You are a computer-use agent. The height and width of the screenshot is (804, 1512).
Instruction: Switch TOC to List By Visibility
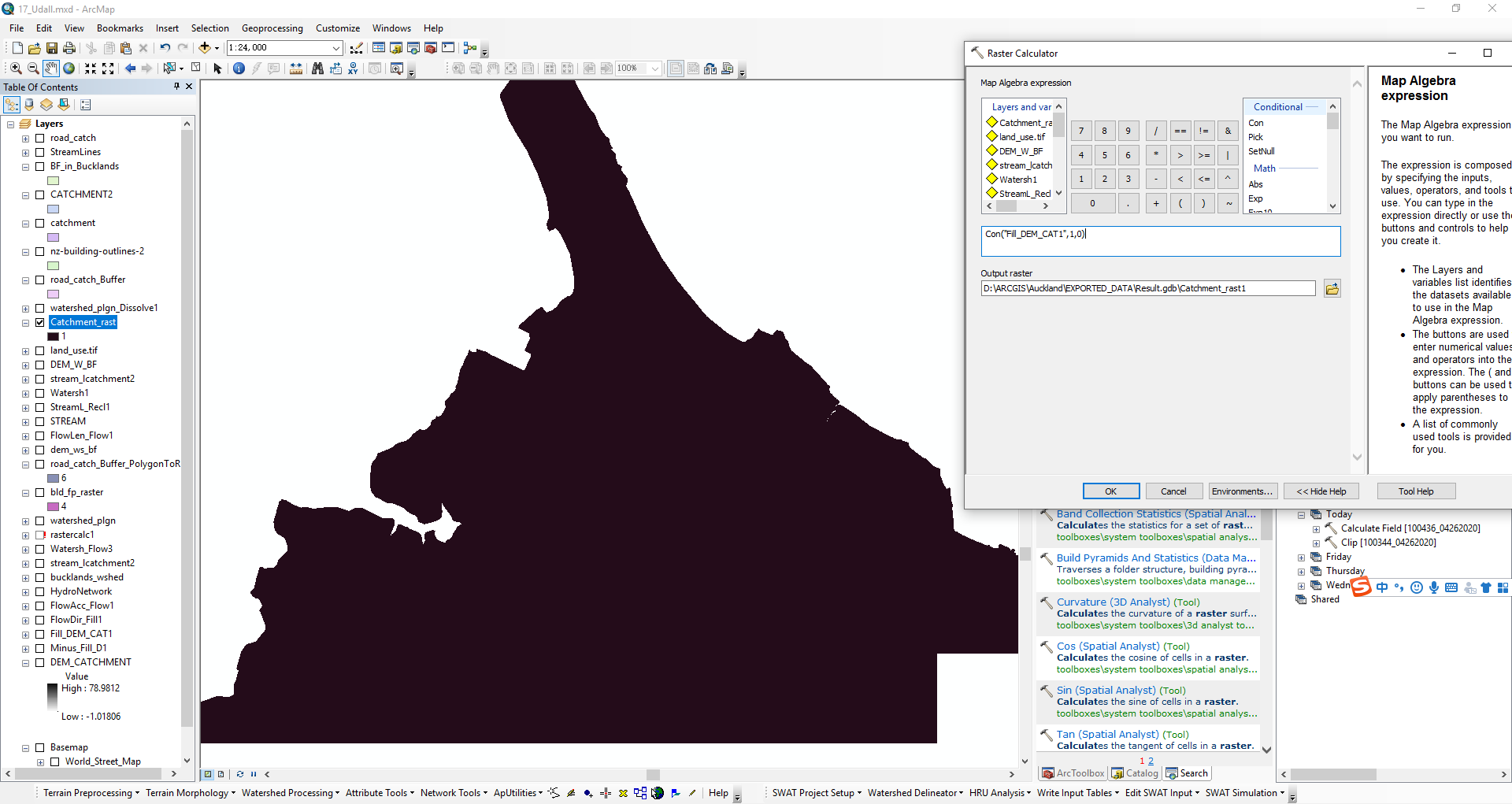(46, 104)
